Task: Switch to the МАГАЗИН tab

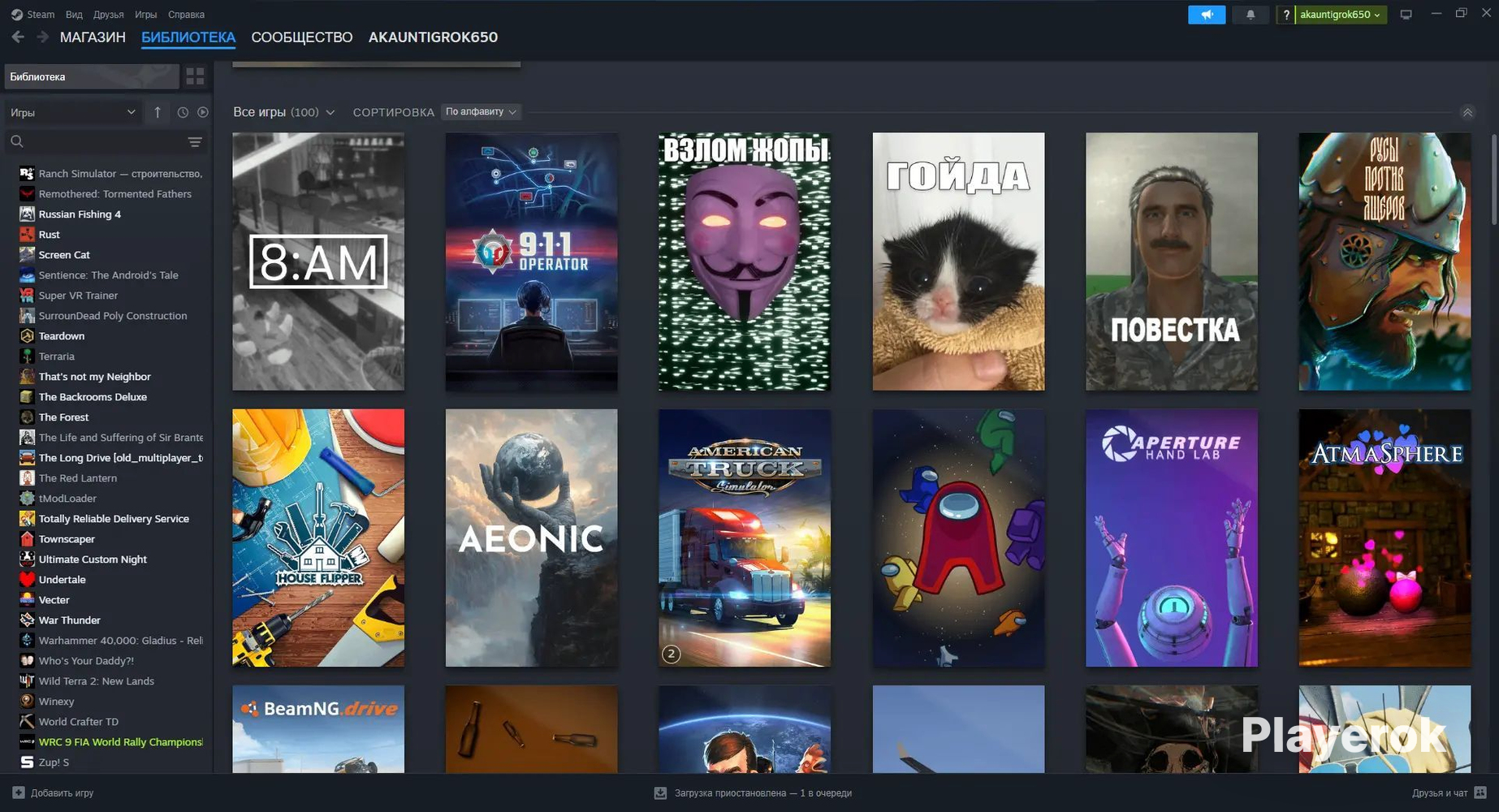Action: 93,37
